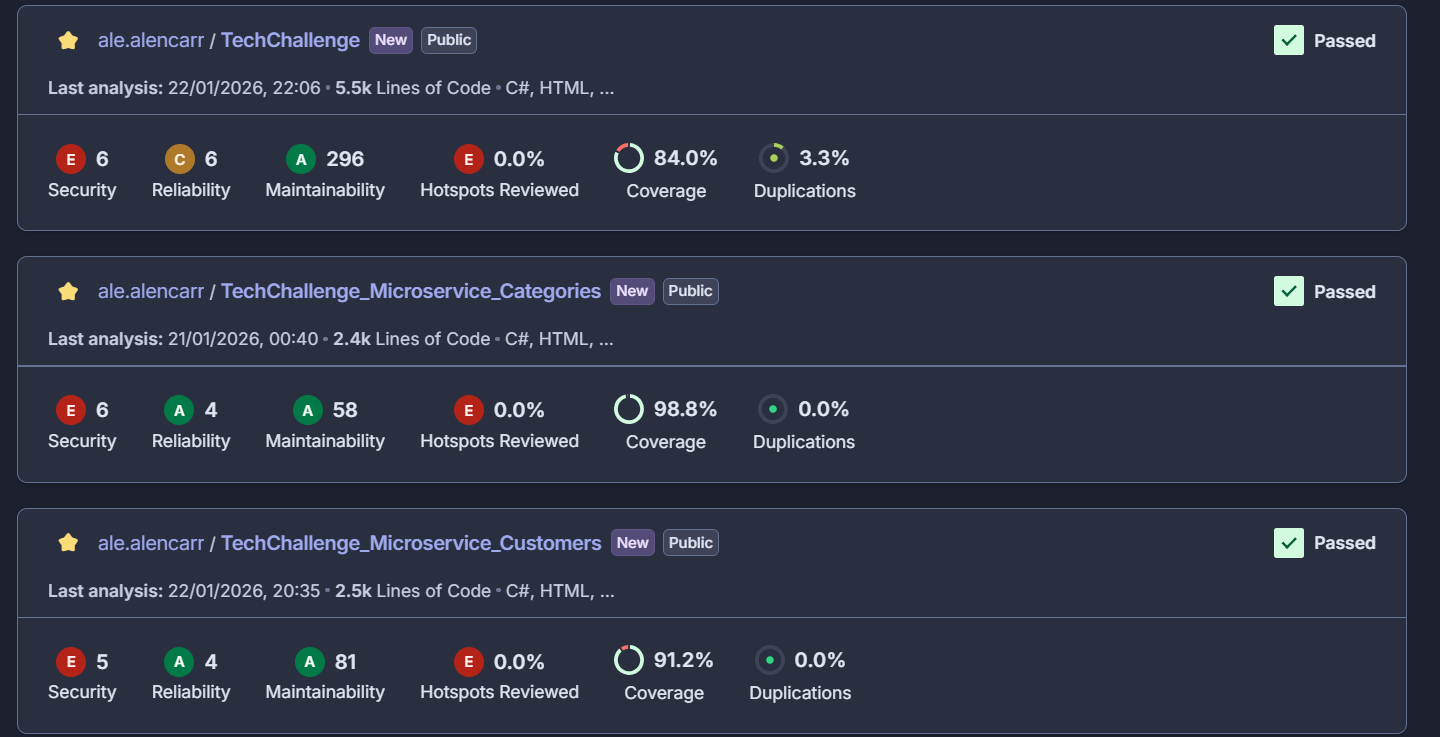Open TechChallenge_Microservice_Categories project
The image size is (1440, 737).
[410, 292]
